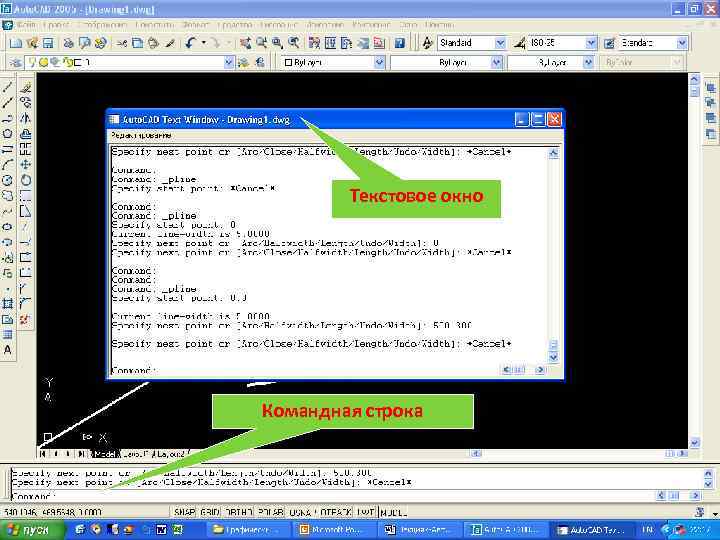Select the Move modify tool
This screenshot has width=720, height=540.
tap(25, 164)
